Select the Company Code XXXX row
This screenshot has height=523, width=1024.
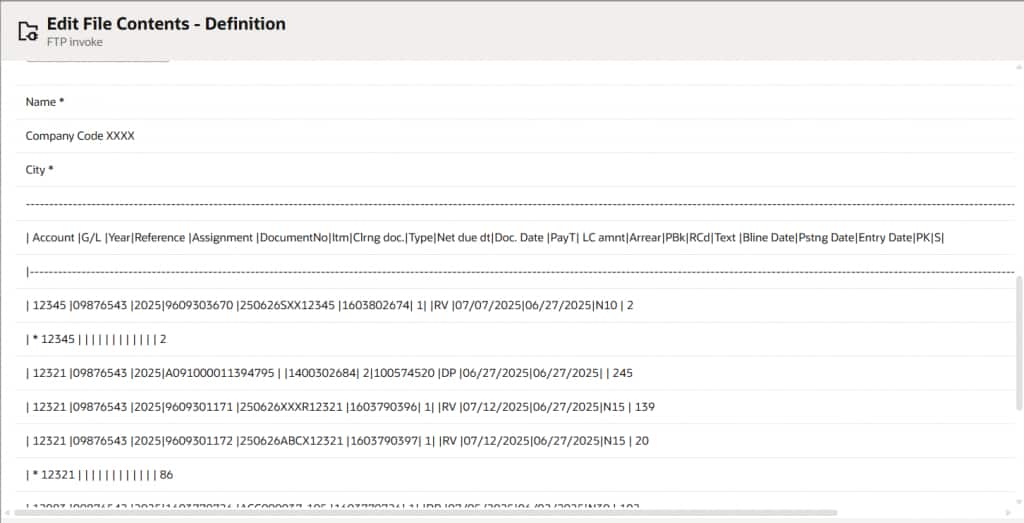(80, 136)
